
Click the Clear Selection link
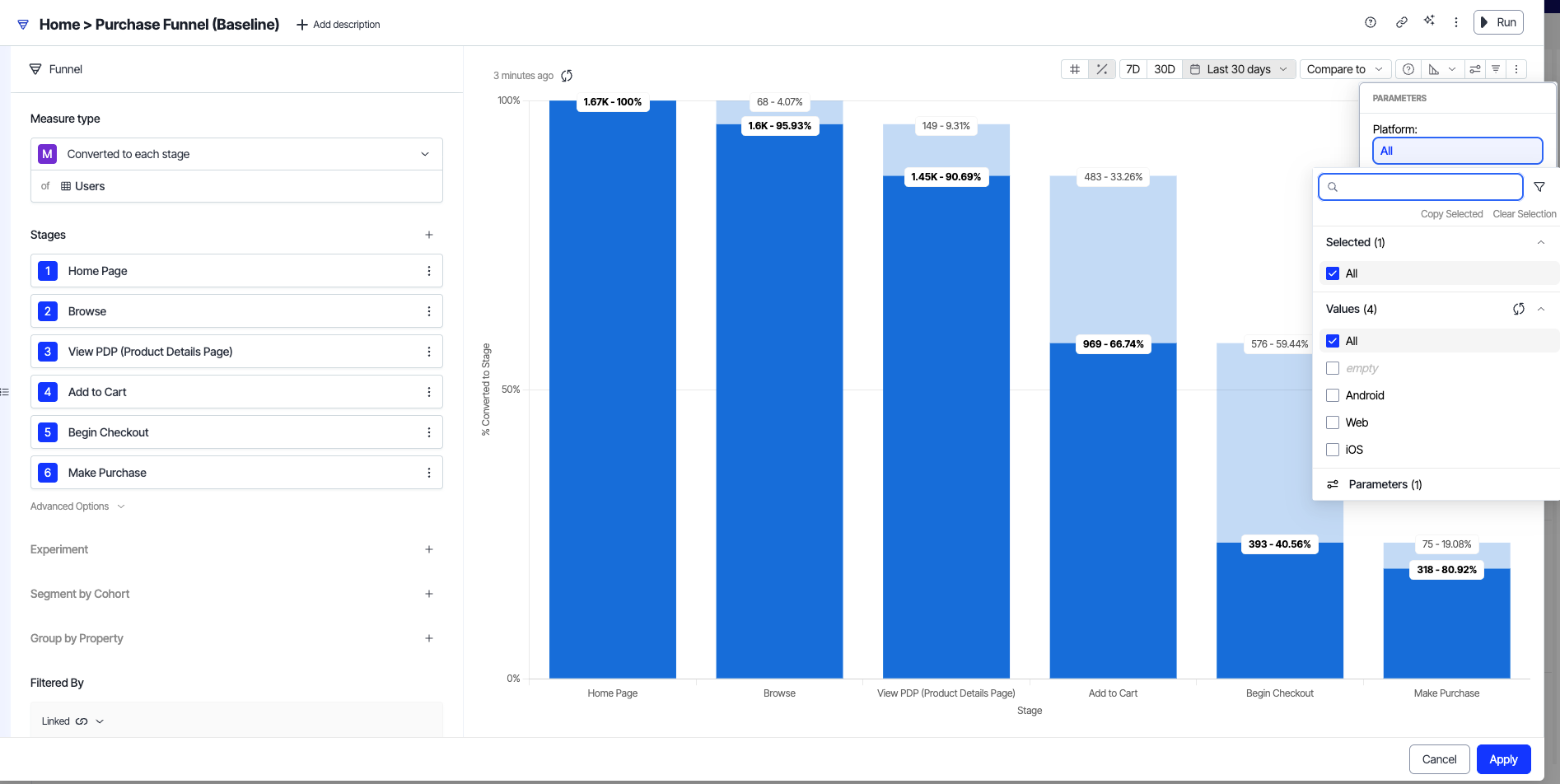coord(1524,214)
